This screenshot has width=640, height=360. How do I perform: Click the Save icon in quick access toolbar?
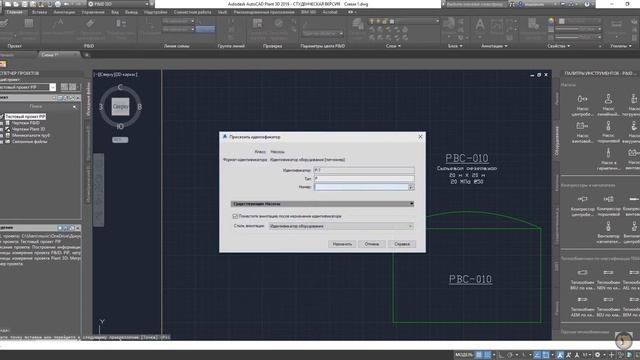[x=24, y=4]
